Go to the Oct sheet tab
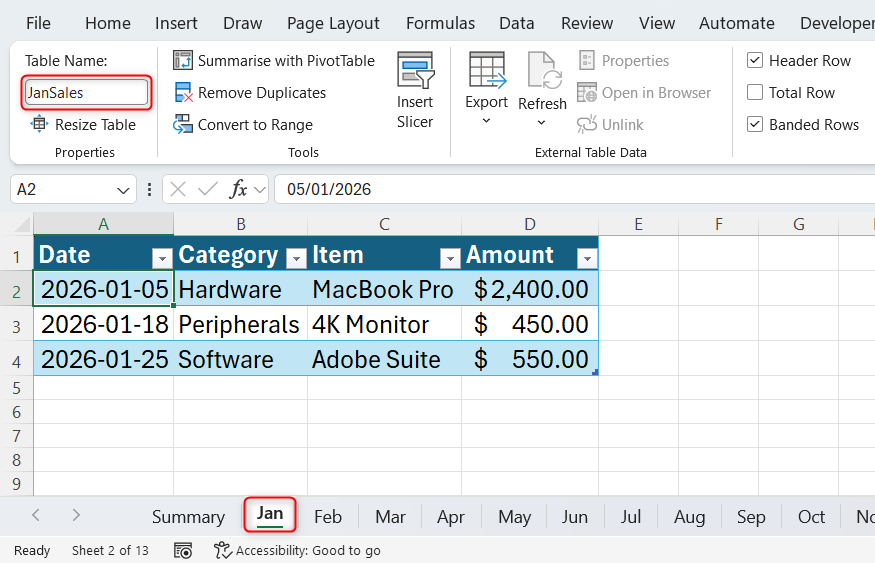 point(811,517)
